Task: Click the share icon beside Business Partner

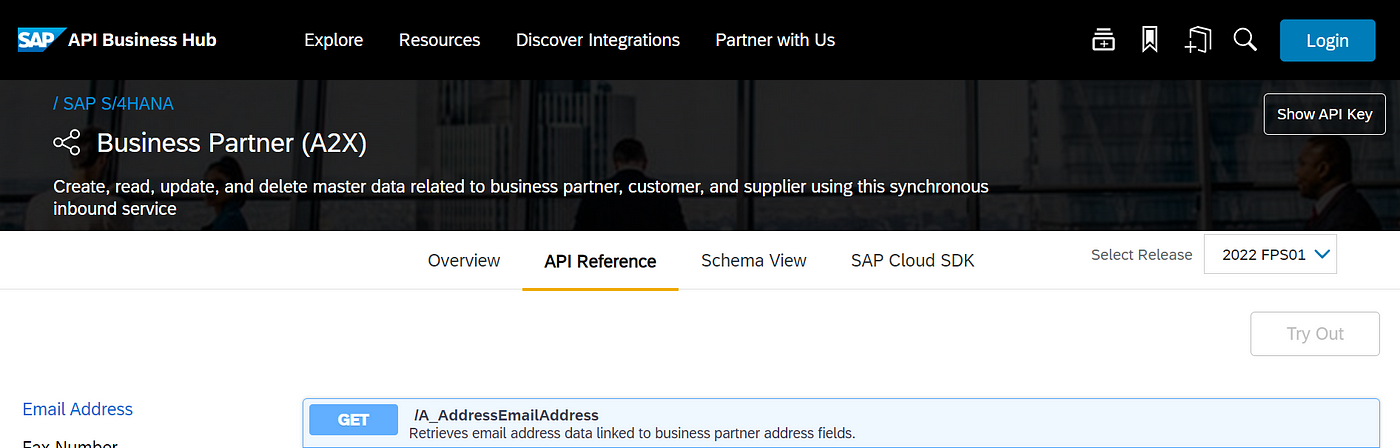Action: 67,144
